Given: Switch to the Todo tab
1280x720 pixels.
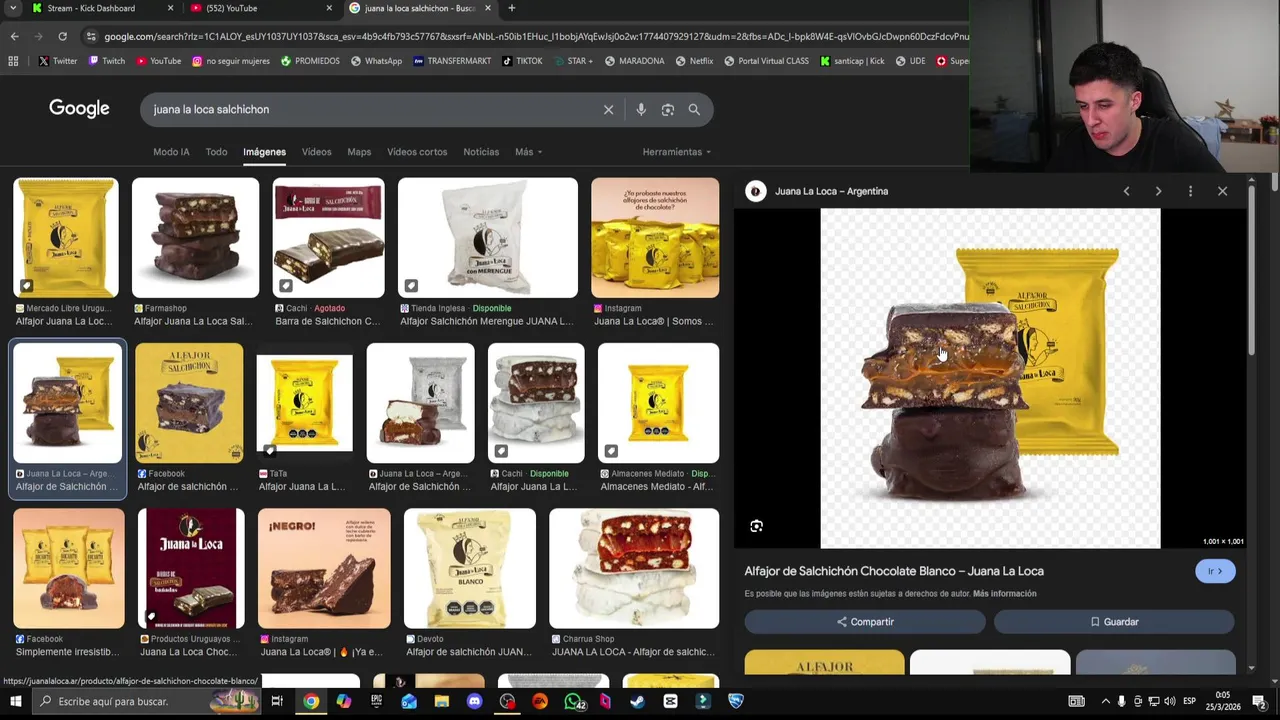Looking at the screenshot, I should click(216, 152).
